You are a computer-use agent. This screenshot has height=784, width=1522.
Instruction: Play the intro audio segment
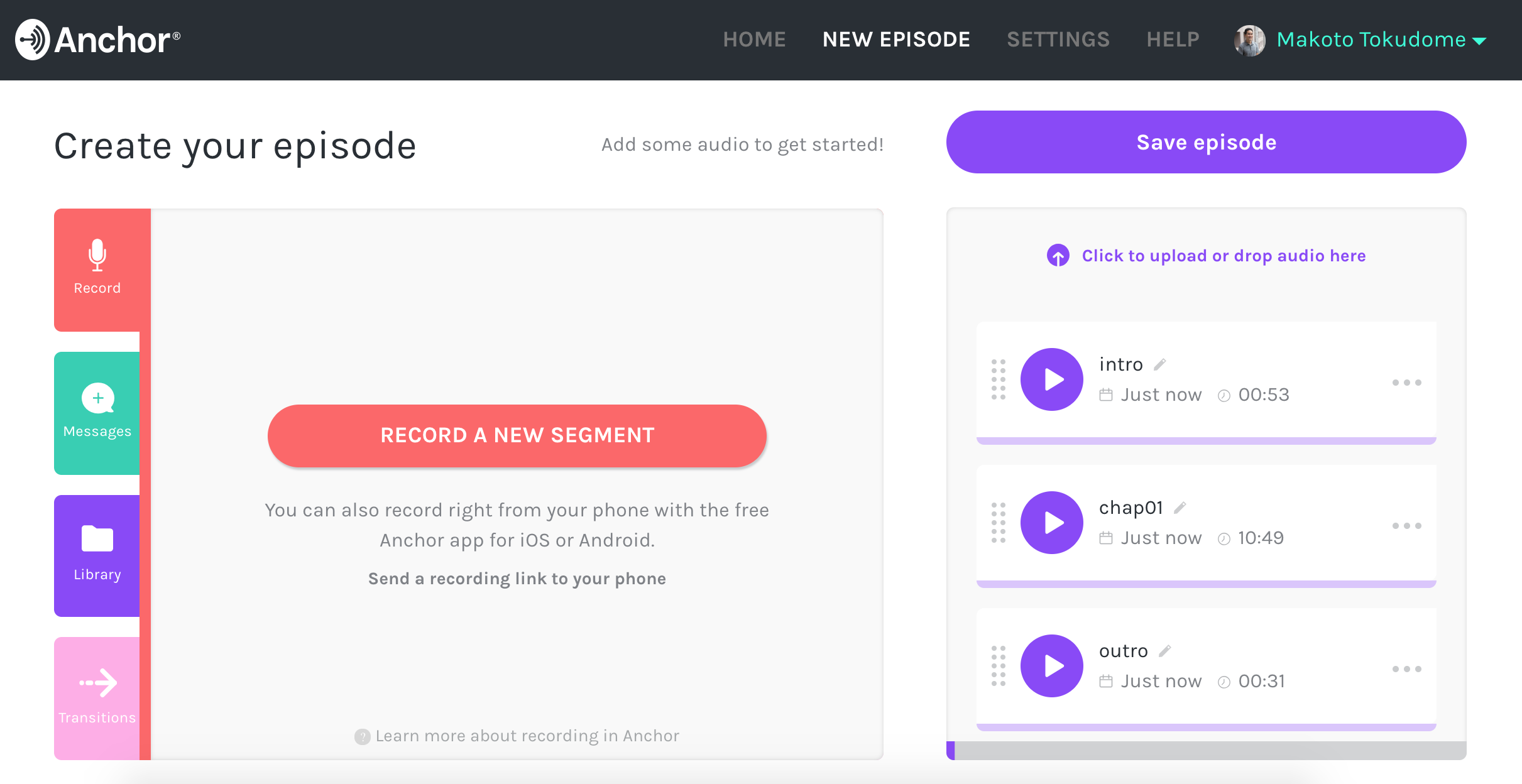pos(1052,379)
